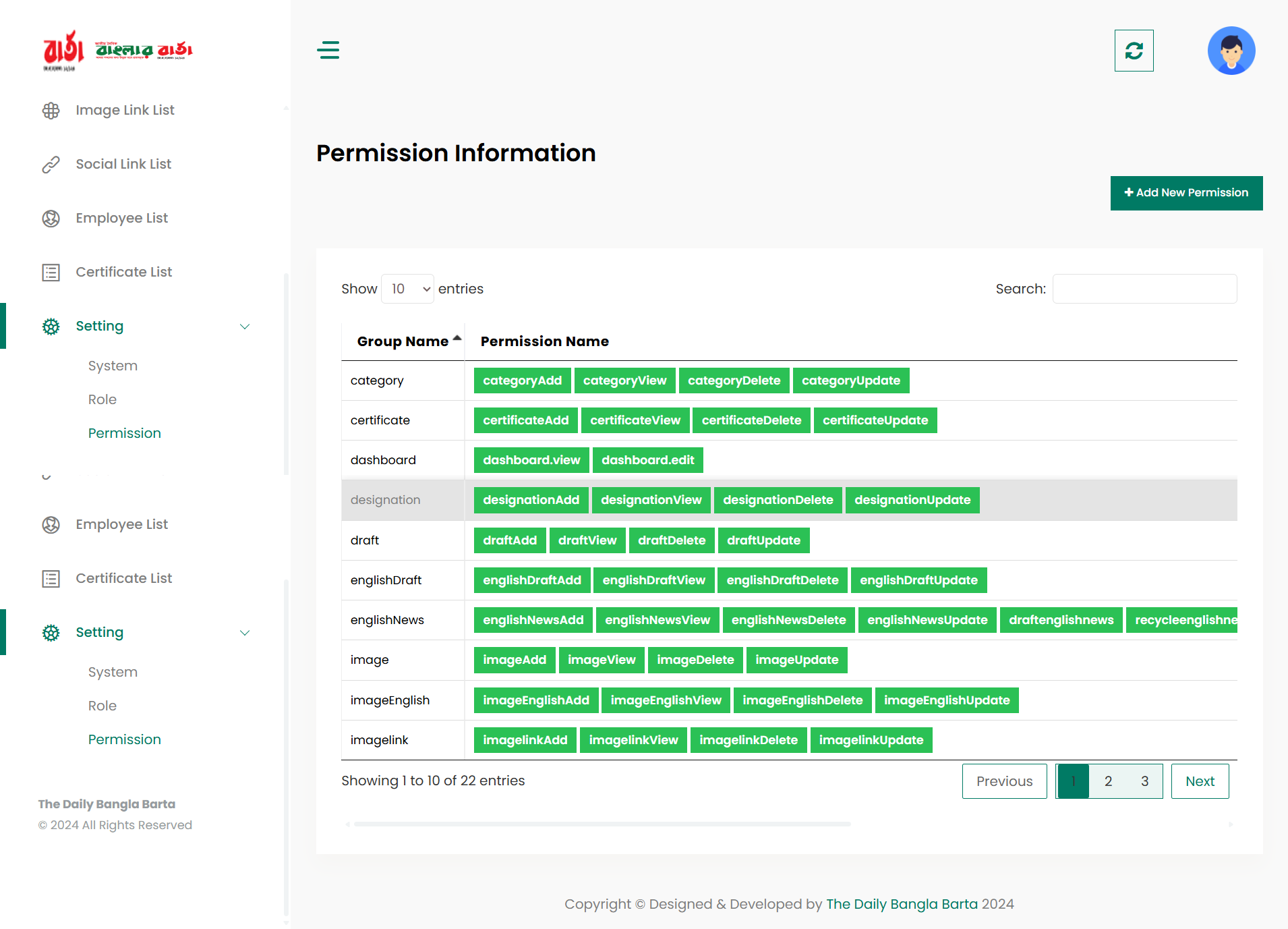Click the refresh icon in the header

pyautogui.click(x=1134, y=50)
